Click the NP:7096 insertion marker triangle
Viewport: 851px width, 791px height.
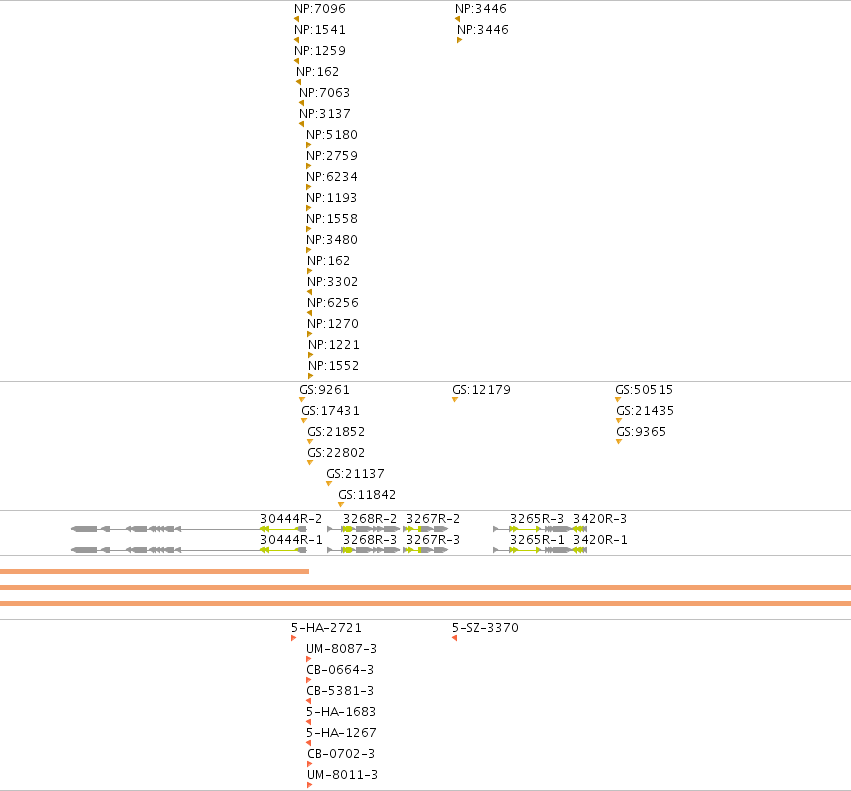coord(296,19)
